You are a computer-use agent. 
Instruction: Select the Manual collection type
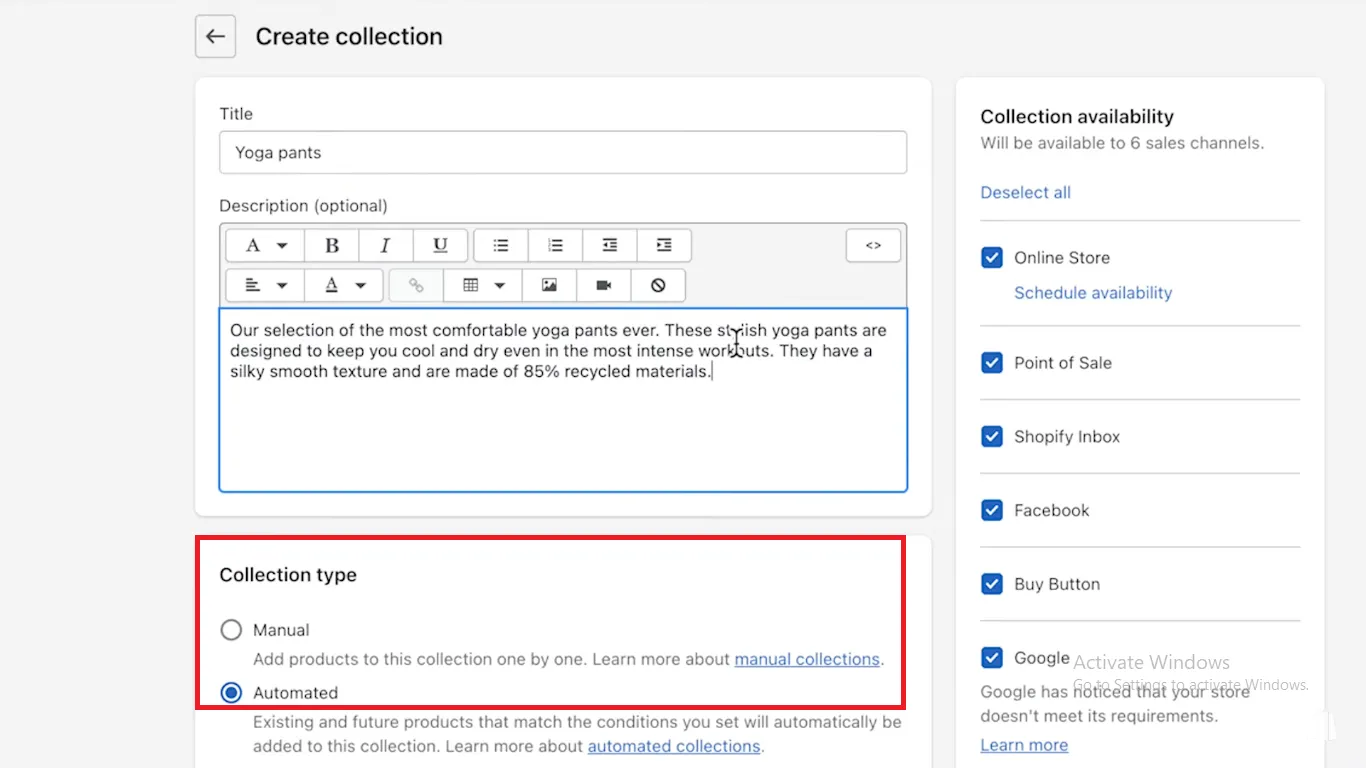pyautogui.click(x=231, y=630)
